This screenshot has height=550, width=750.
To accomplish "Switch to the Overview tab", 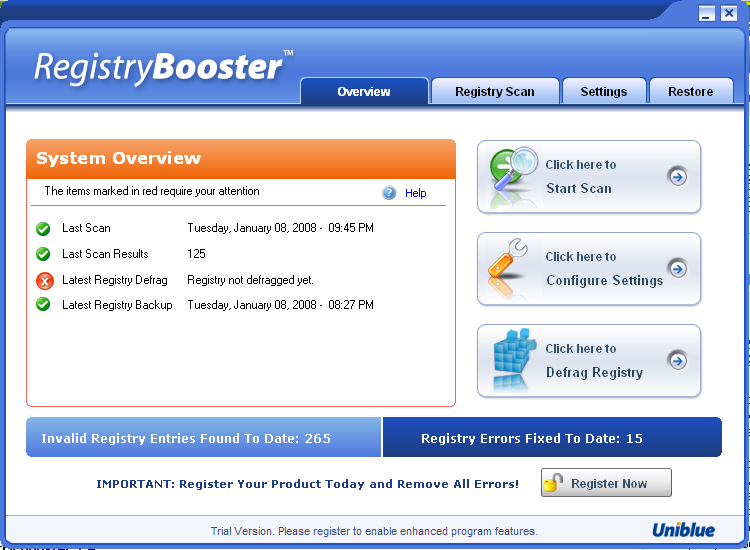I will coord(364,91).
